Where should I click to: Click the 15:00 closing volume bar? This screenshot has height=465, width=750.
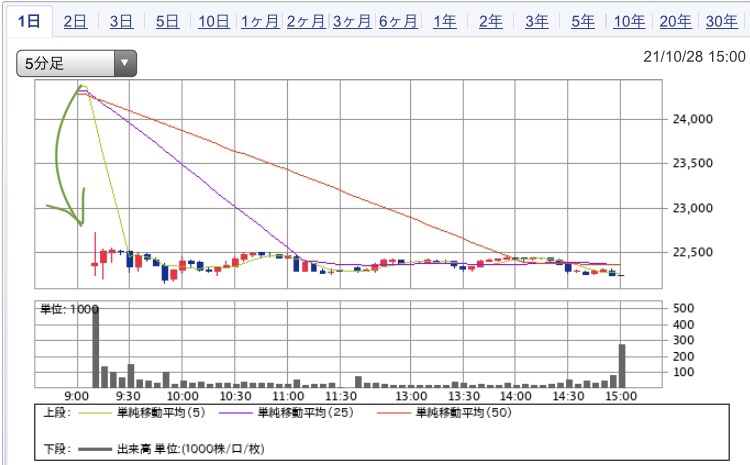click(x=622, y=366)
